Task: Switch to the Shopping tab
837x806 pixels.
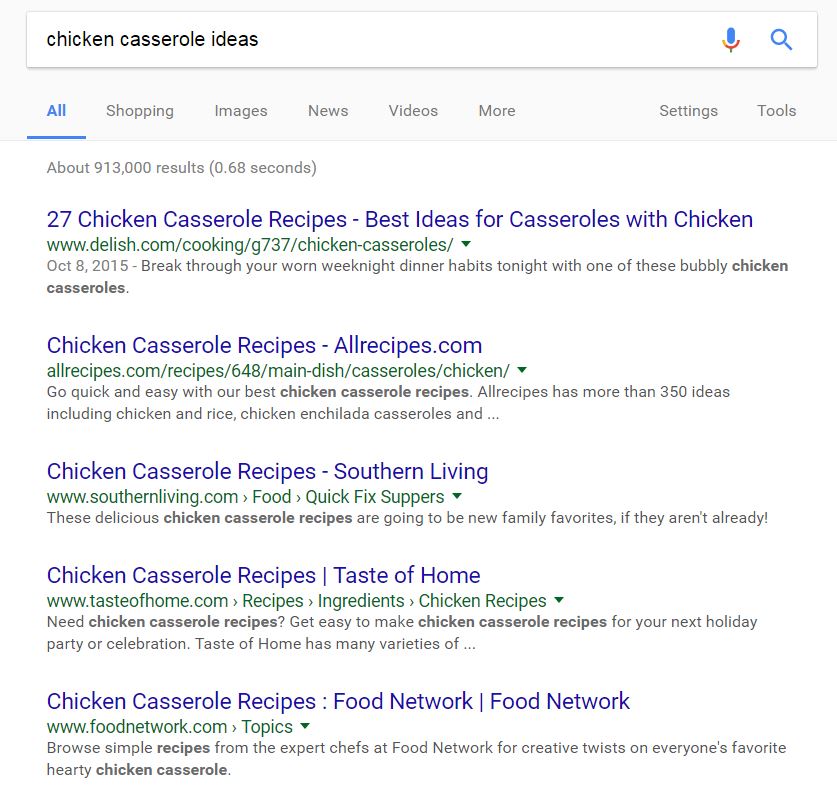Action: click(x=140, y=110)
